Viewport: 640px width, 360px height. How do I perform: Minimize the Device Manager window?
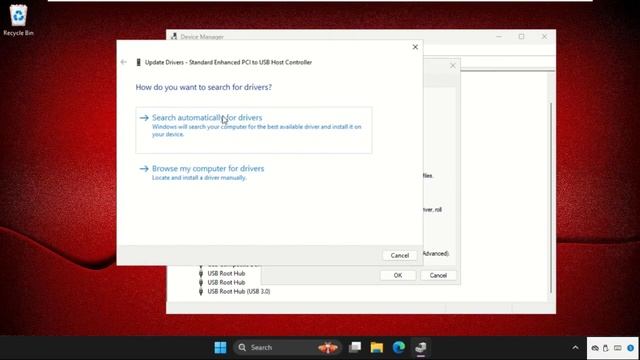pyautogui.click(x=499, y=36)
